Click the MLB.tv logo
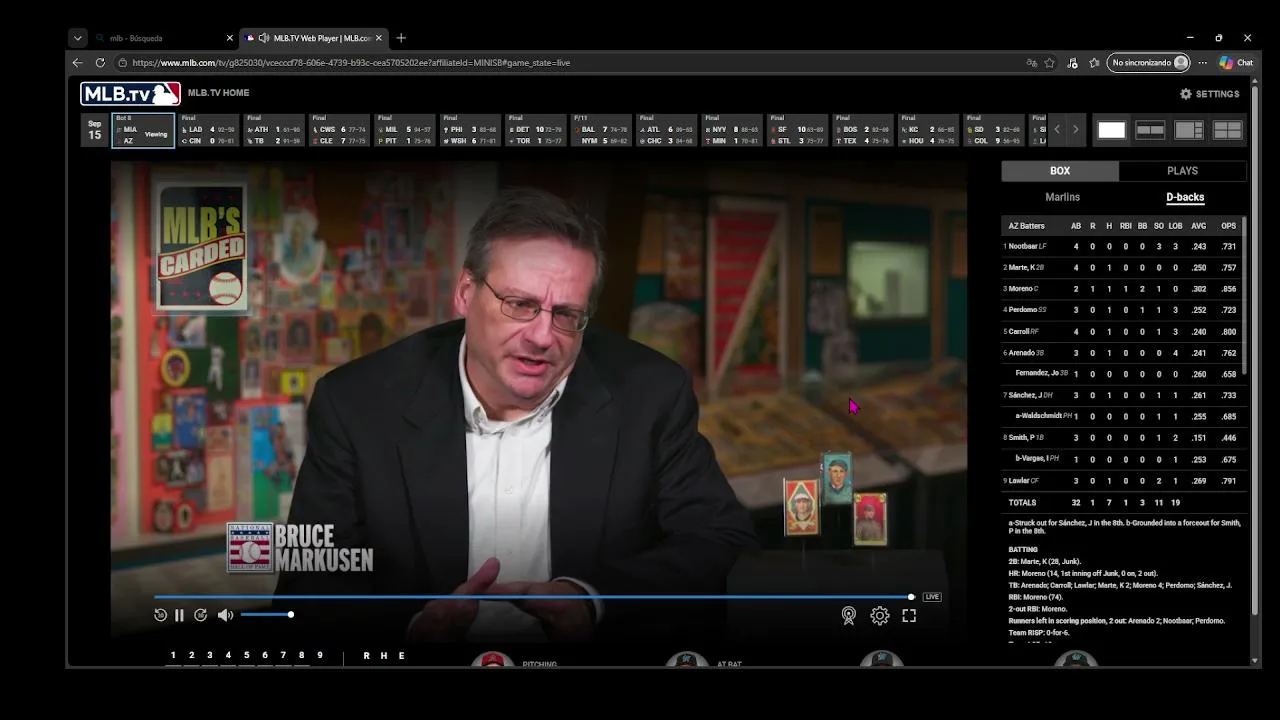This screenshot has height=720, width=1280. [x=131, y=93]
